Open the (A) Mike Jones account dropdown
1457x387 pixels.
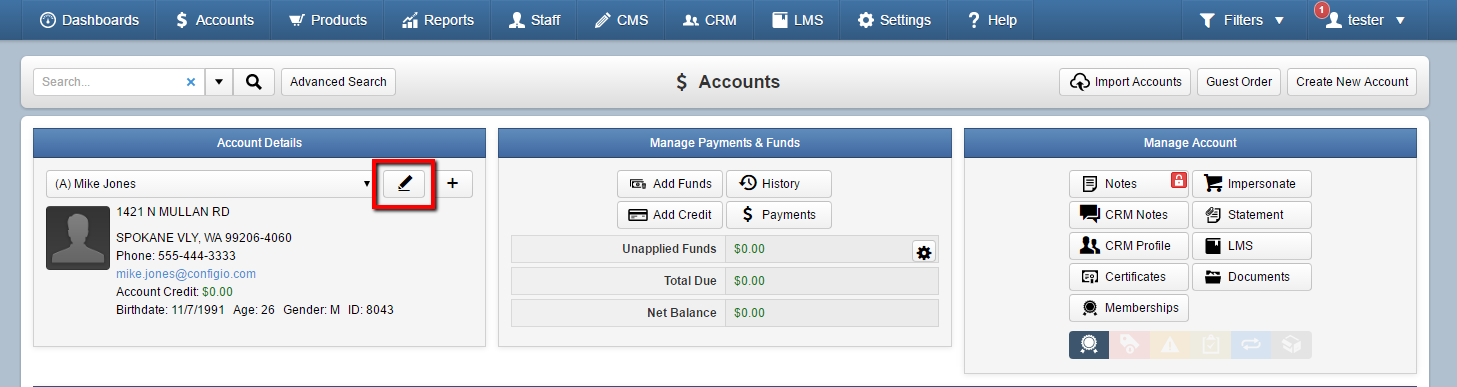coord(211,184)
